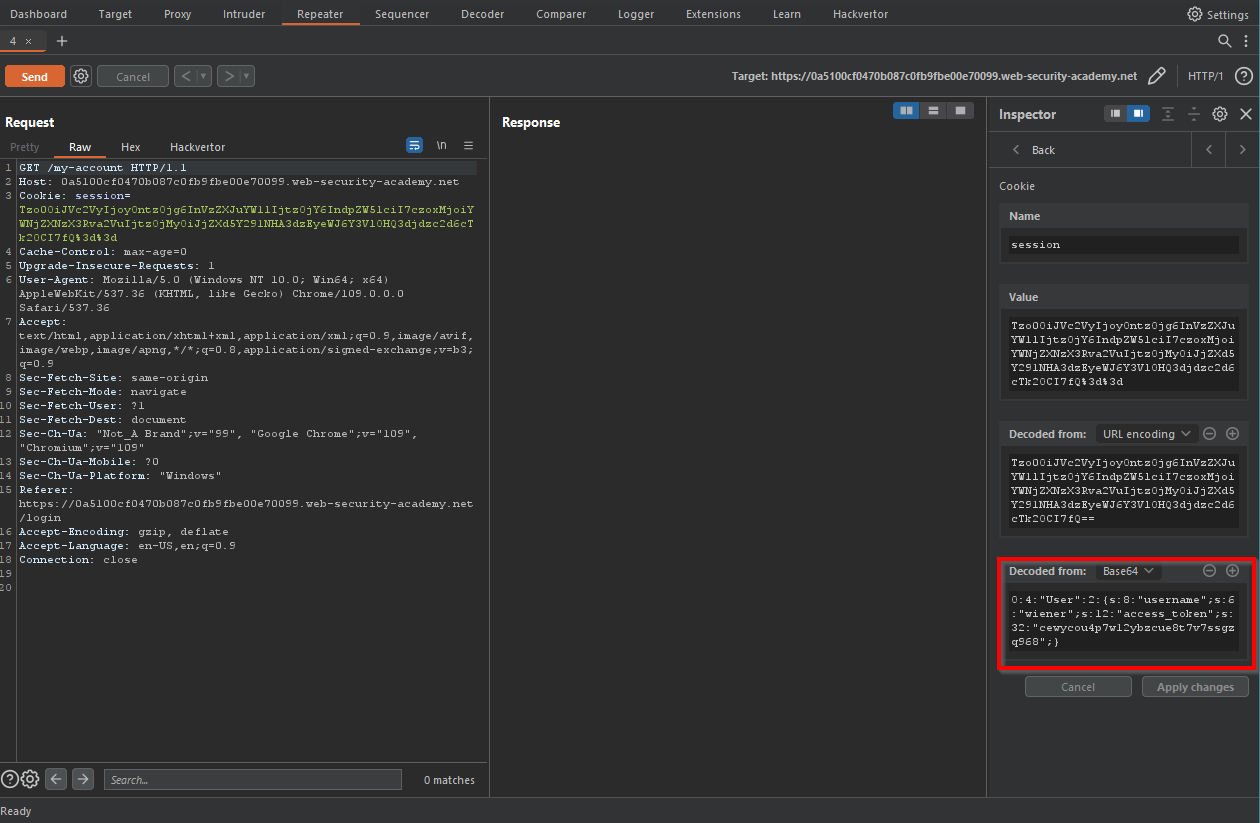This screenshot has height=823, width=1260.
Task: Dock Inspector panel to the left
Action: [1114, 114]
